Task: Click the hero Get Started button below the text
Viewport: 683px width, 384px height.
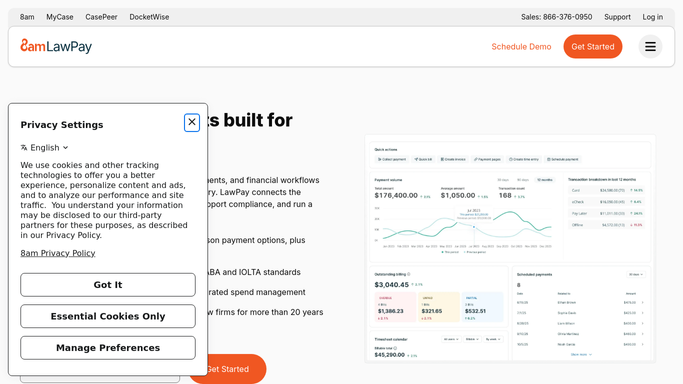Action: (237, 369)
